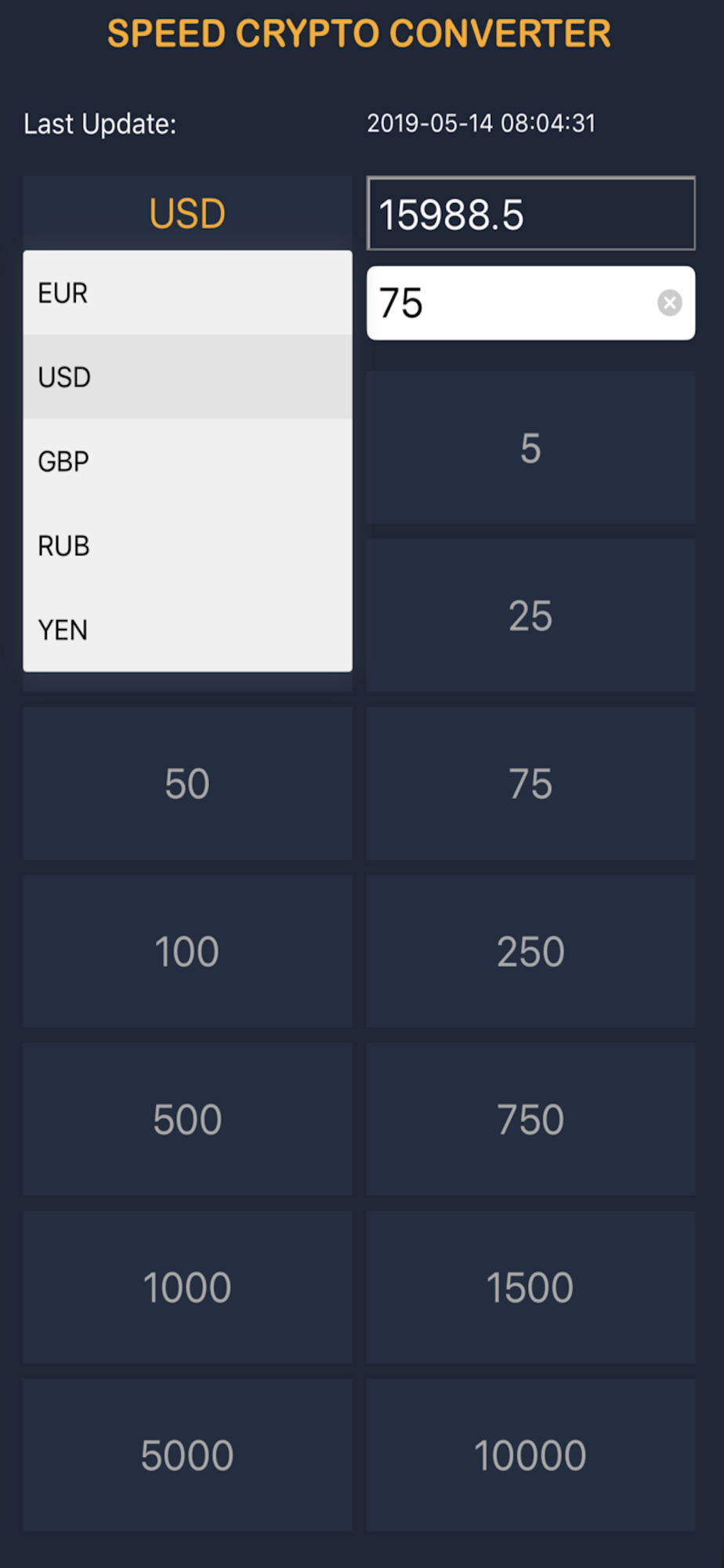This screenshot has width=724, height=1568.
Task: Tap the 5 preset amount button
Action: [x=530, y=448]
